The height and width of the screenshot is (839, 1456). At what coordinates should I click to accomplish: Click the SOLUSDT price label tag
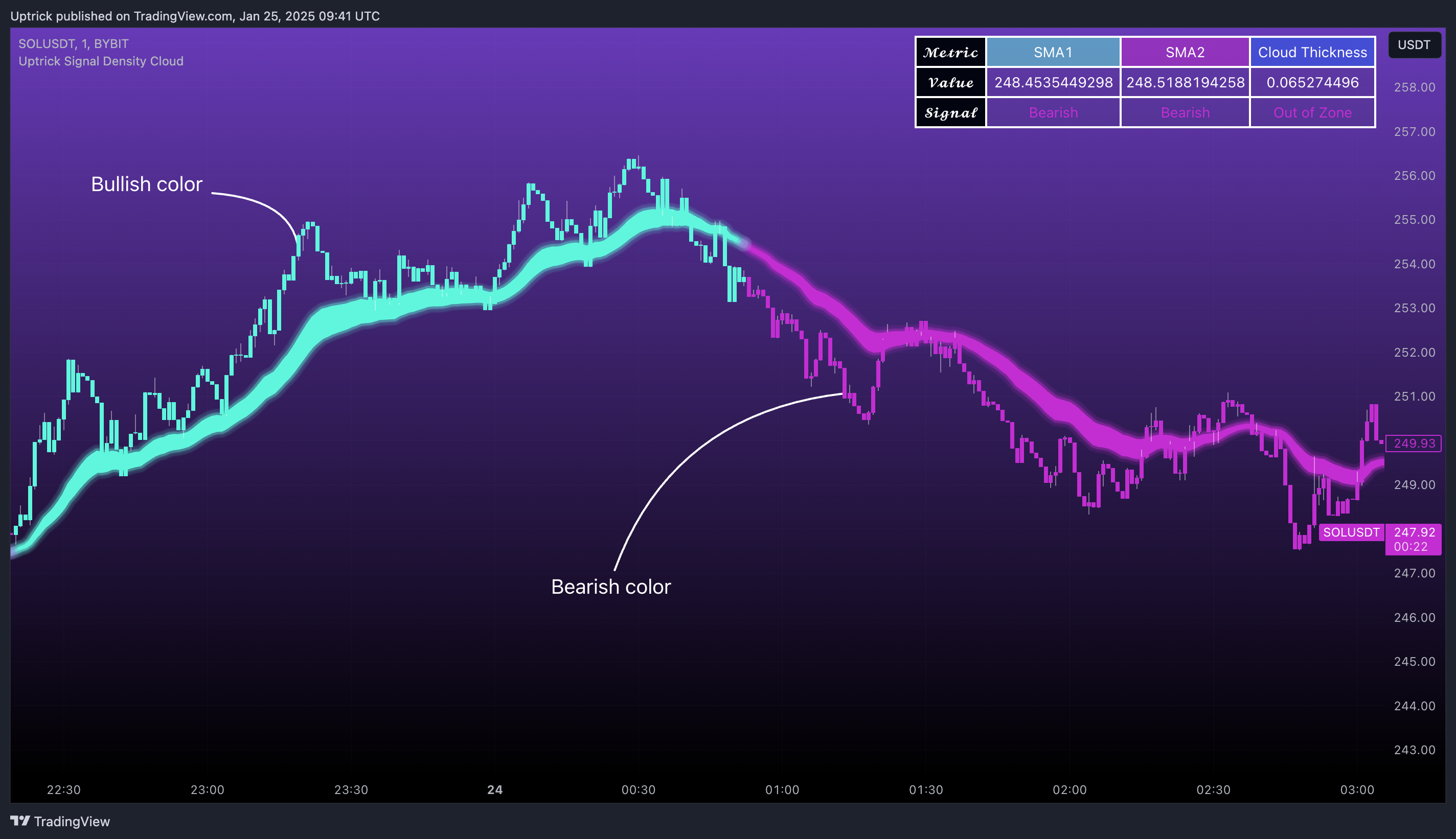(x=1351, y=532)
